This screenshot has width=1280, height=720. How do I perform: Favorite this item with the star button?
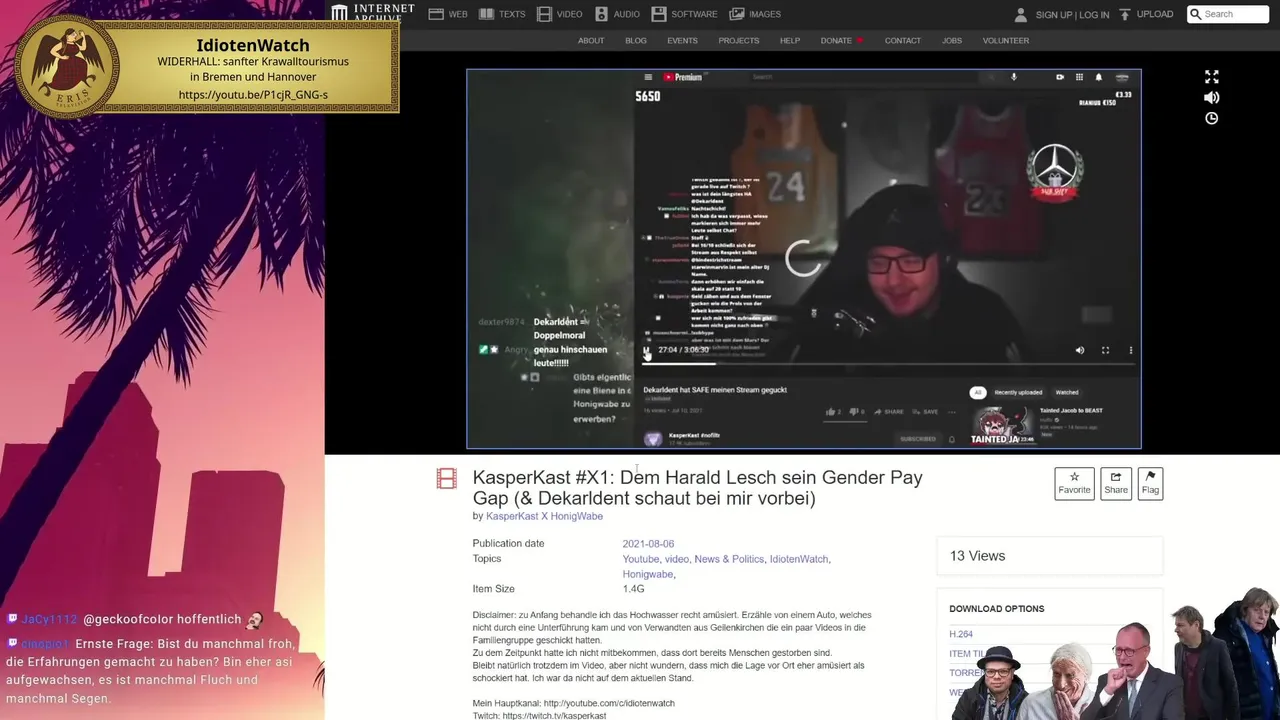click(1075, 483)
